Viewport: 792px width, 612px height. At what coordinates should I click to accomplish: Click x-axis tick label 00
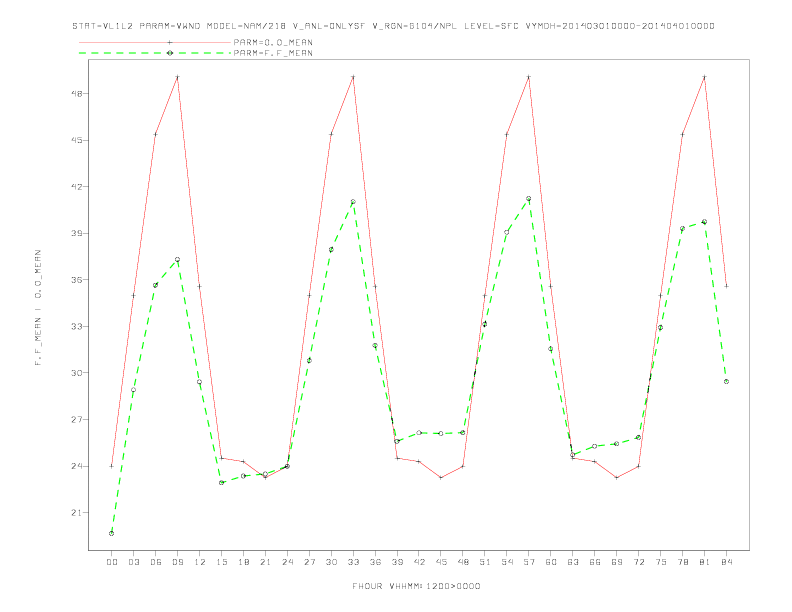click(112, 562)
